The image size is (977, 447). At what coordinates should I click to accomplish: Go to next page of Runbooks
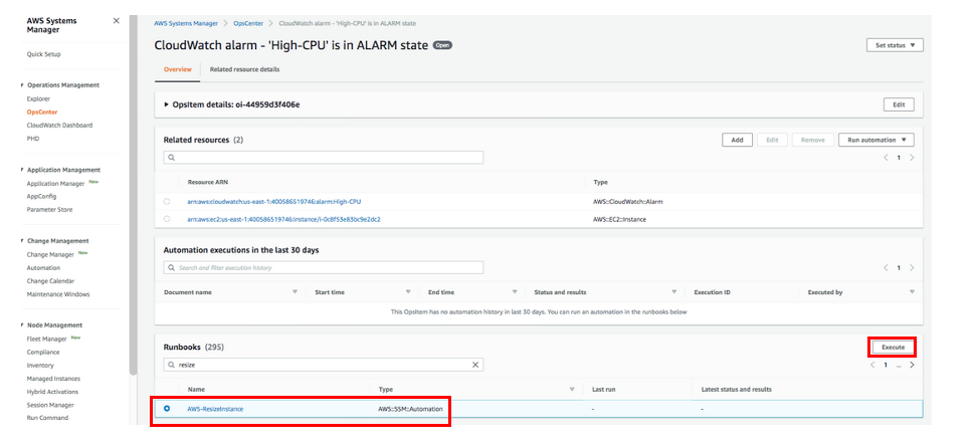coord(912,365)
